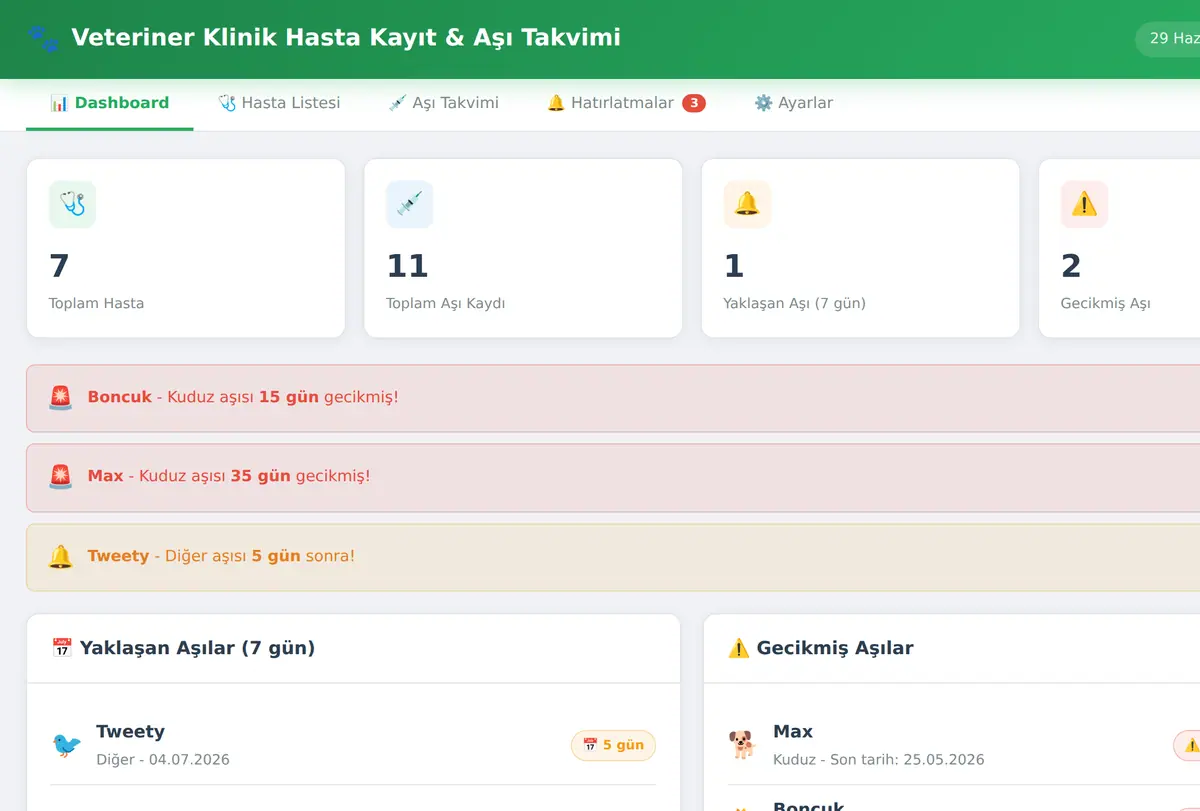
Task: Select Tweety in upcoming vaccines list
Action: click(x=353, y=745)
